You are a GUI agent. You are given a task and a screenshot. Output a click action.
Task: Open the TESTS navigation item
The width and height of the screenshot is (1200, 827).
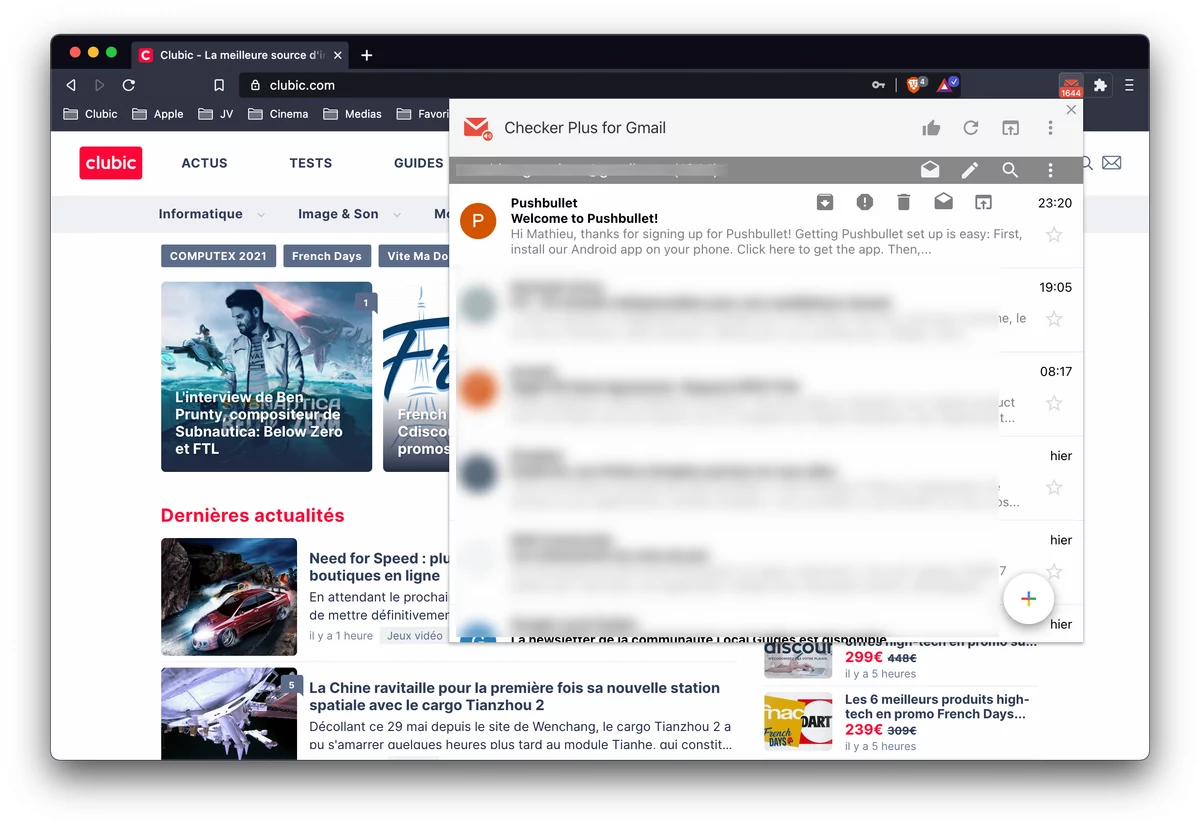point(310,163)
